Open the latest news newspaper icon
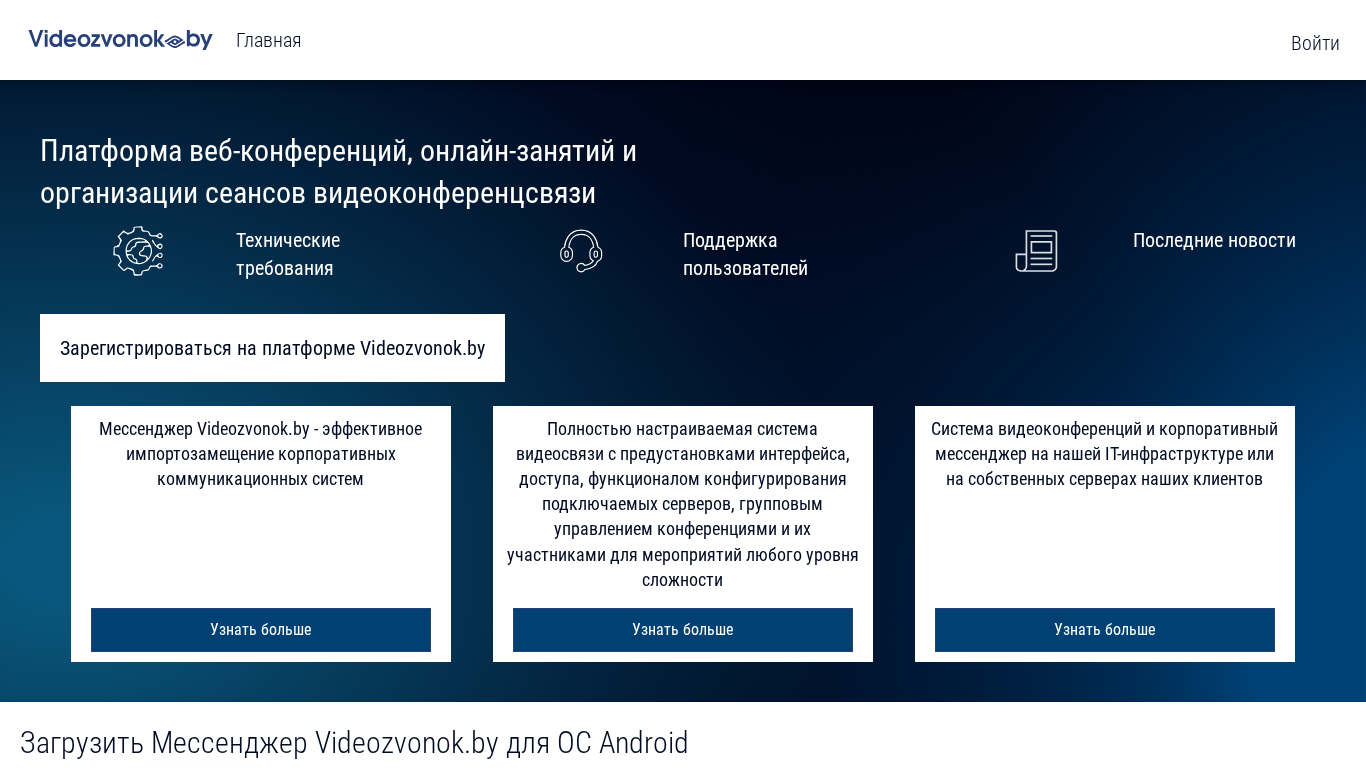Image resolution: width=1366 pixels, height=768 pixels. click(x=1036, y=251)
